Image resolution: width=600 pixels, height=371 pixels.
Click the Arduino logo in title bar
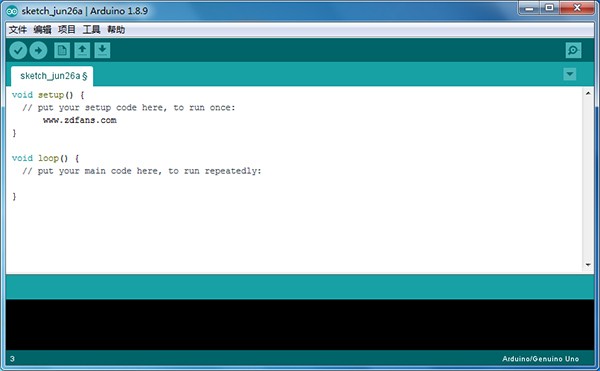click(x=12, y=11)
